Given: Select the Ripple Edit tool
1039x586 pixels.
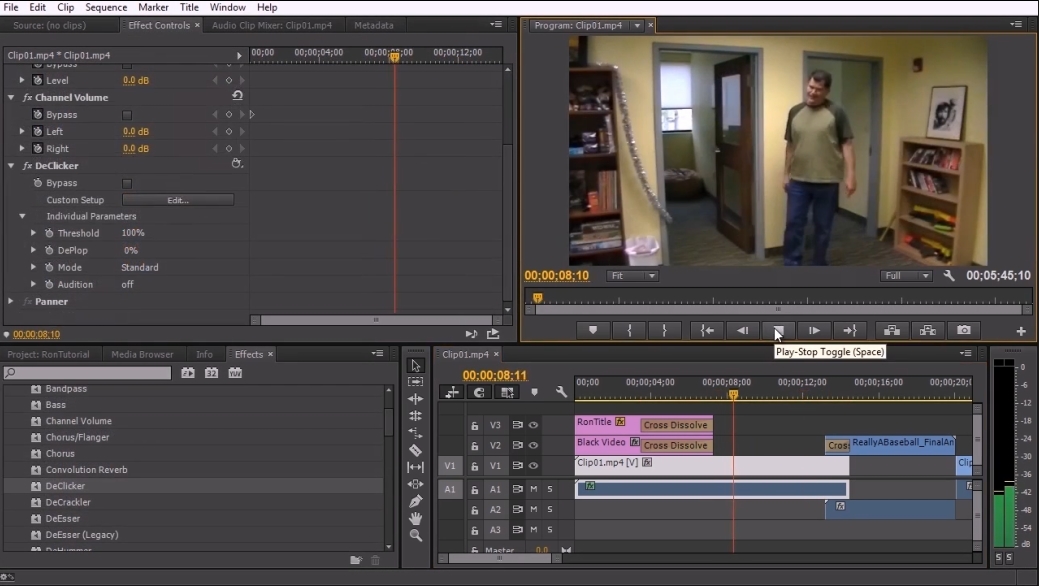Looking at the screenshot, I should (415, 399).
